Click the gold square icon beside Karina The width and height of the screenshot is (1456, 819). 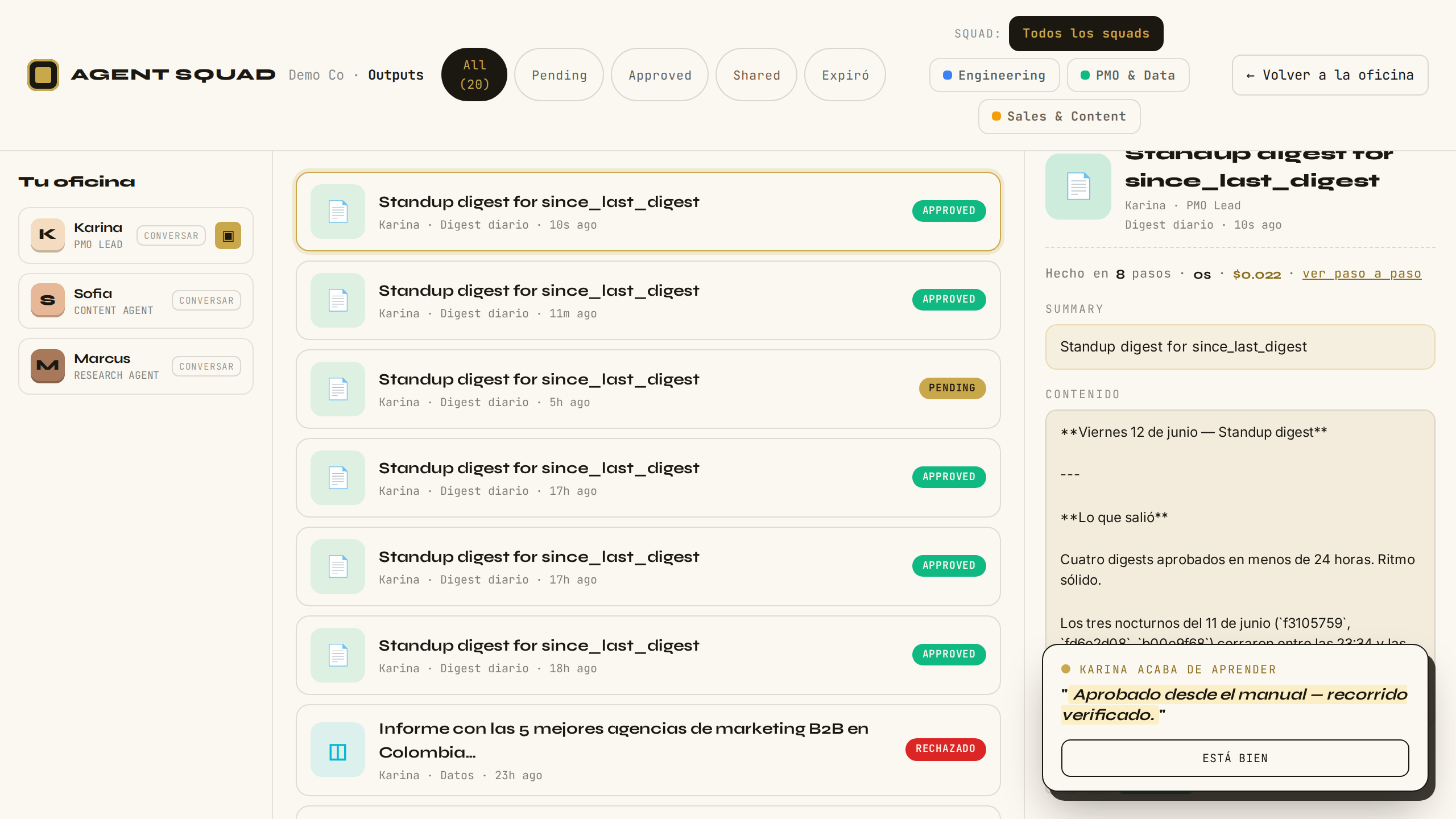pos(228,235)
